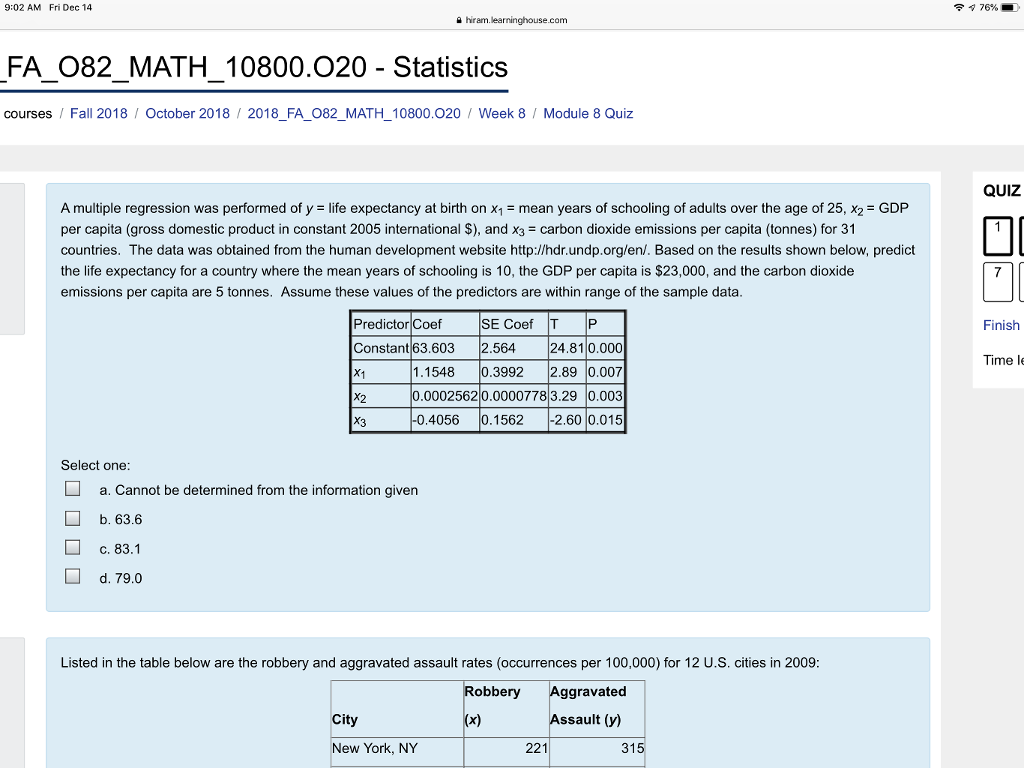Click the Predictor column header
Screen dimensions: 1024x768
[x=381, y=325]
